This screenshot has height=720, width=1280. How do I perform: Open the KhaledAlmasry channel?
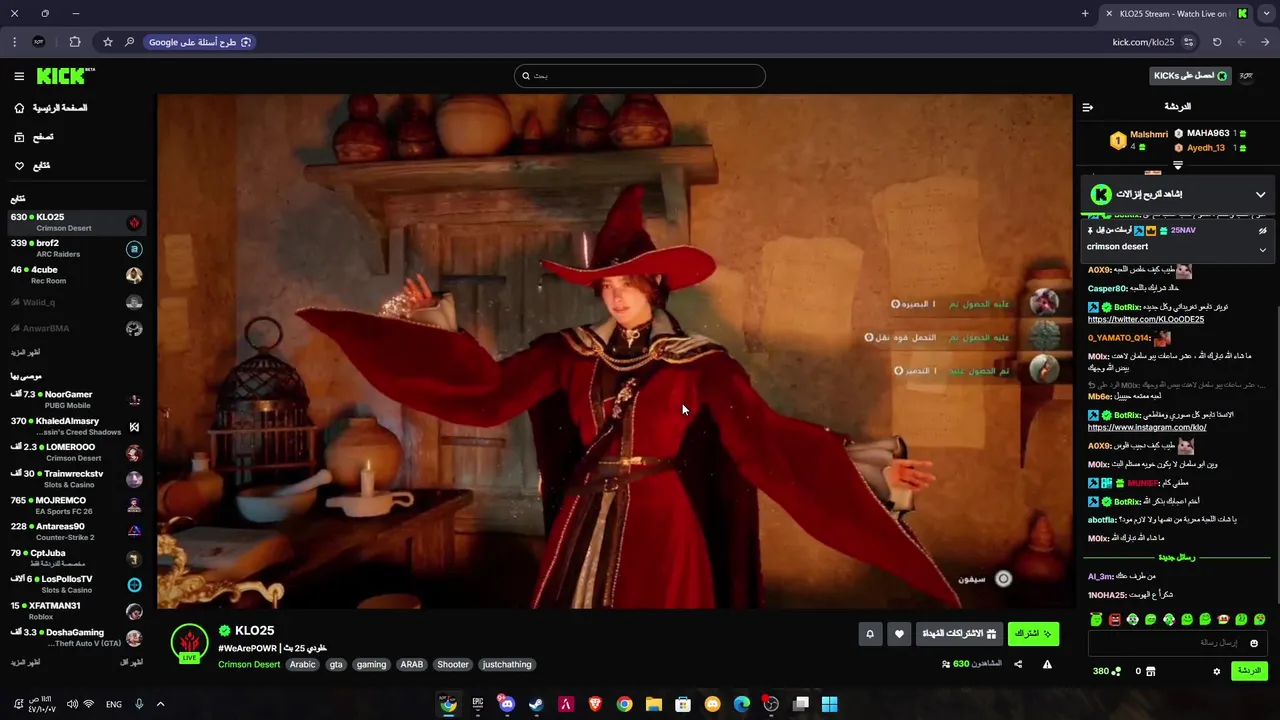[77, 427]
